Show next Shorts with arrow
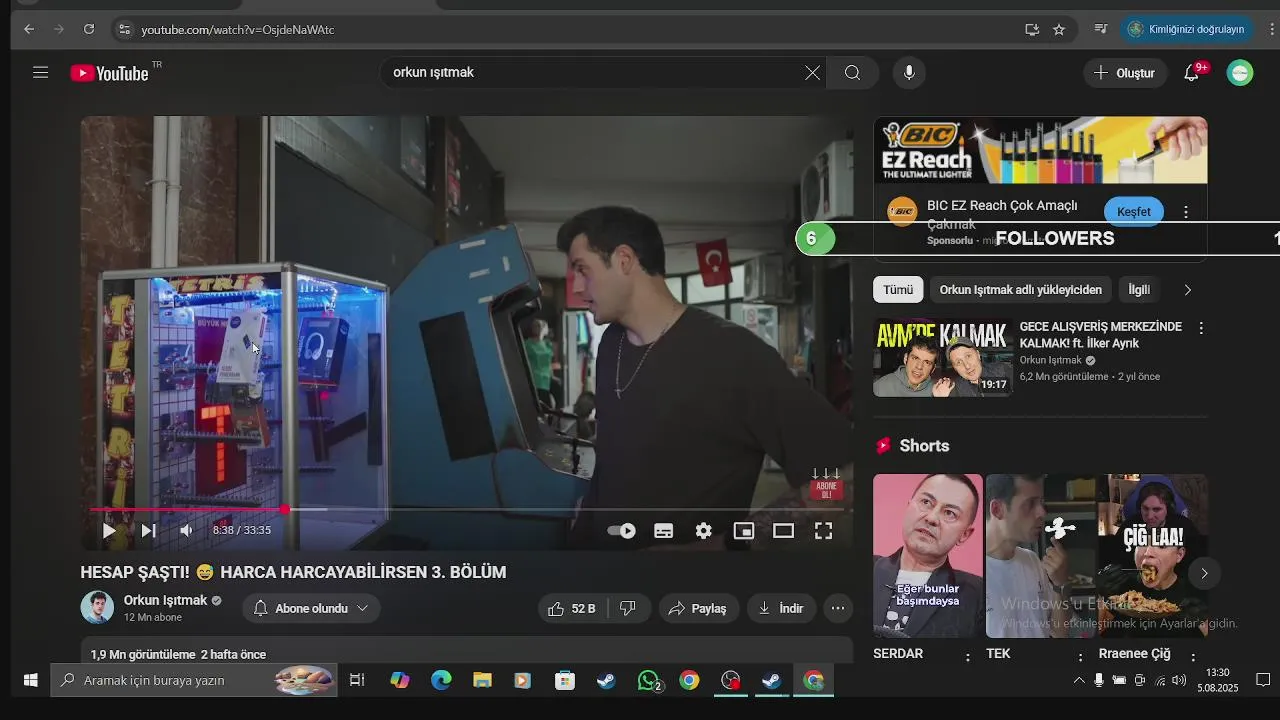Image resolution: width=1280 pixels, height=720 pixels. [x=1204, y=573]
